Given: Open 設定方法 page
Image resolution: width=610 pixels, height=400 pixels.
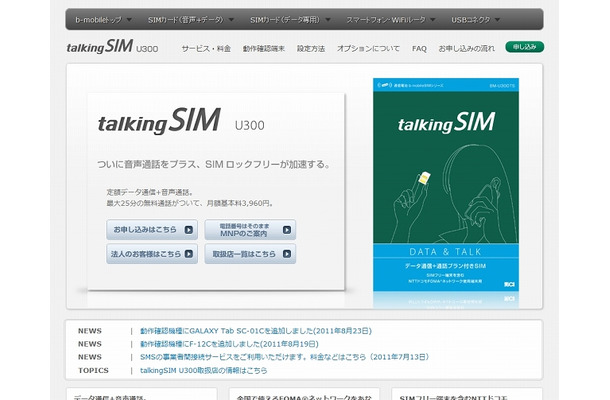Looking at the screenshot, I should (311, 49).
